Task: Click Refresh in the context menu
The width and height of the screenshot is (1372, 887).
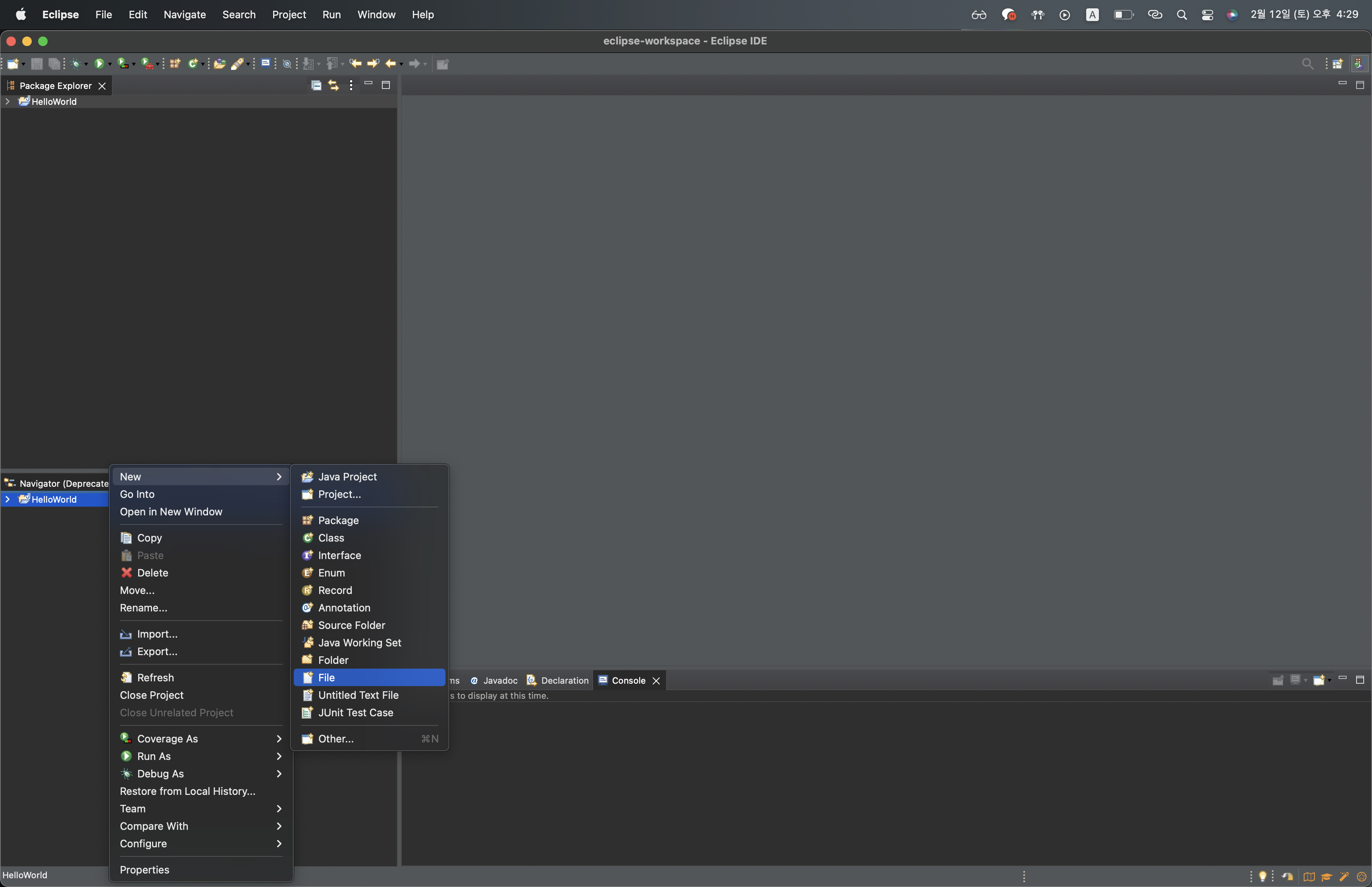Action: [x=155, y=677]
